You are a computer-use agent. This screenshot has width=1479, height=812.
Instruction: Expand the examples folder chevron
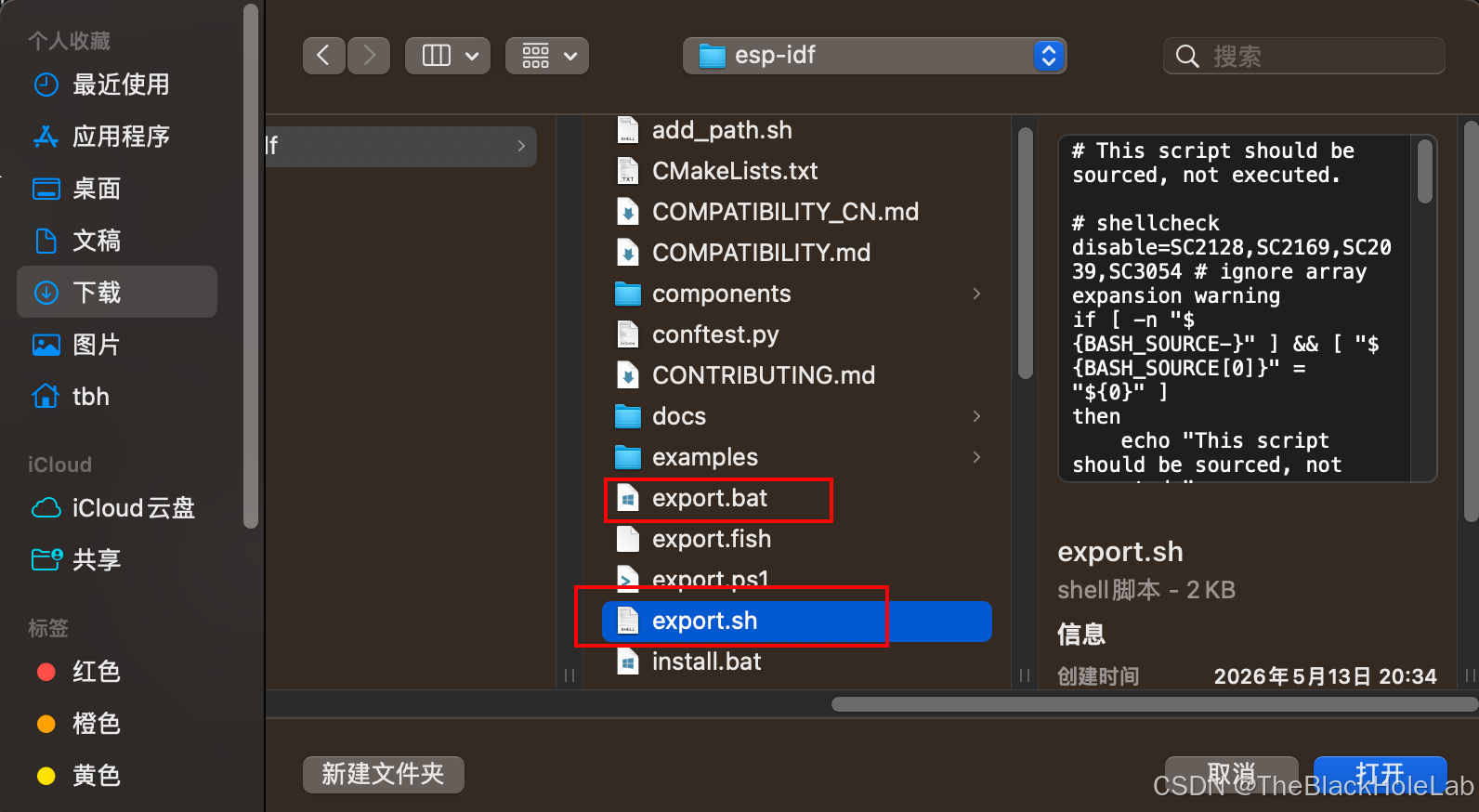[x=976, y=457]
